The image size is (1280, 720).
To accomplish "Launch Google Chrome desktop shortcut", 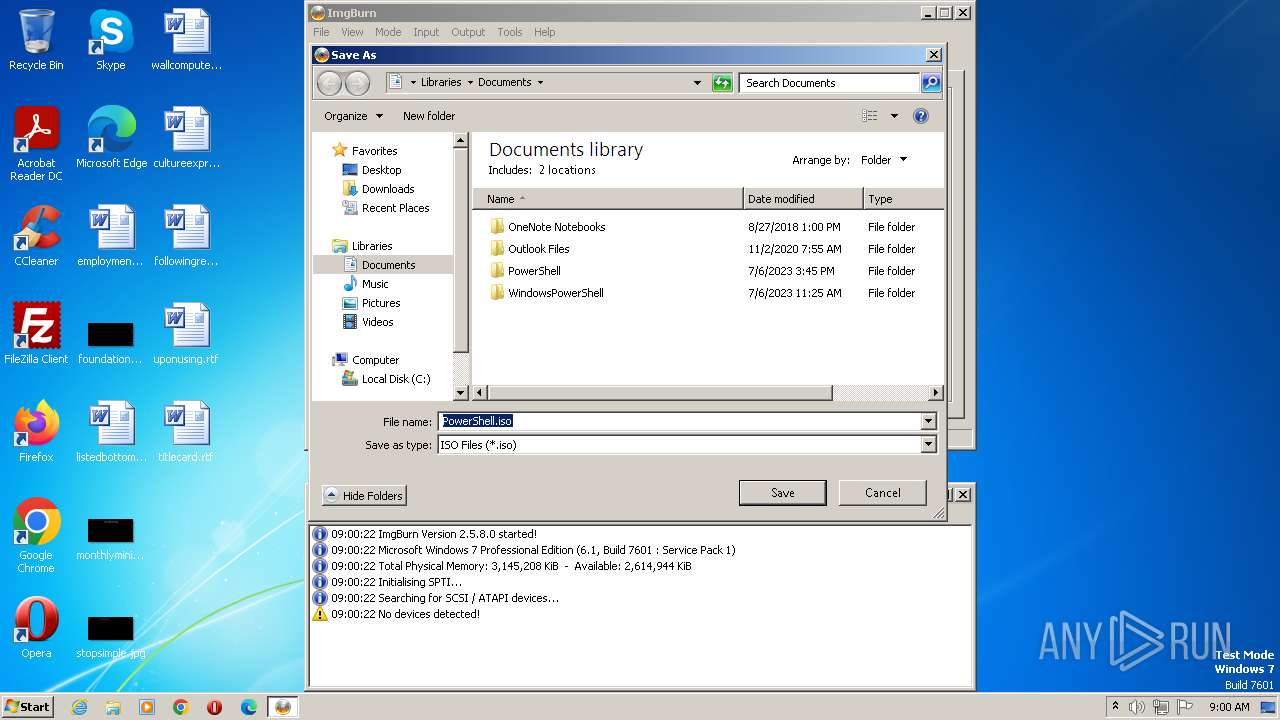I will (x=36, y=535).
